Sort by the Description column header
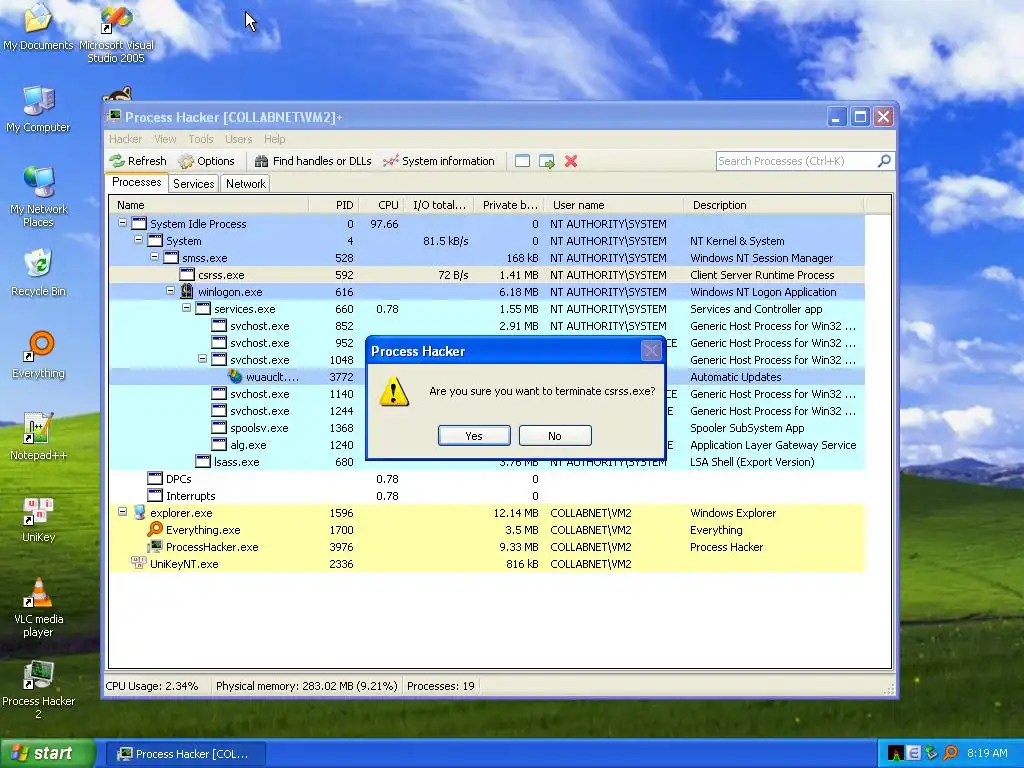Image resolution: width=1024 pixels, height=768 pixels. tap(774, 205)
